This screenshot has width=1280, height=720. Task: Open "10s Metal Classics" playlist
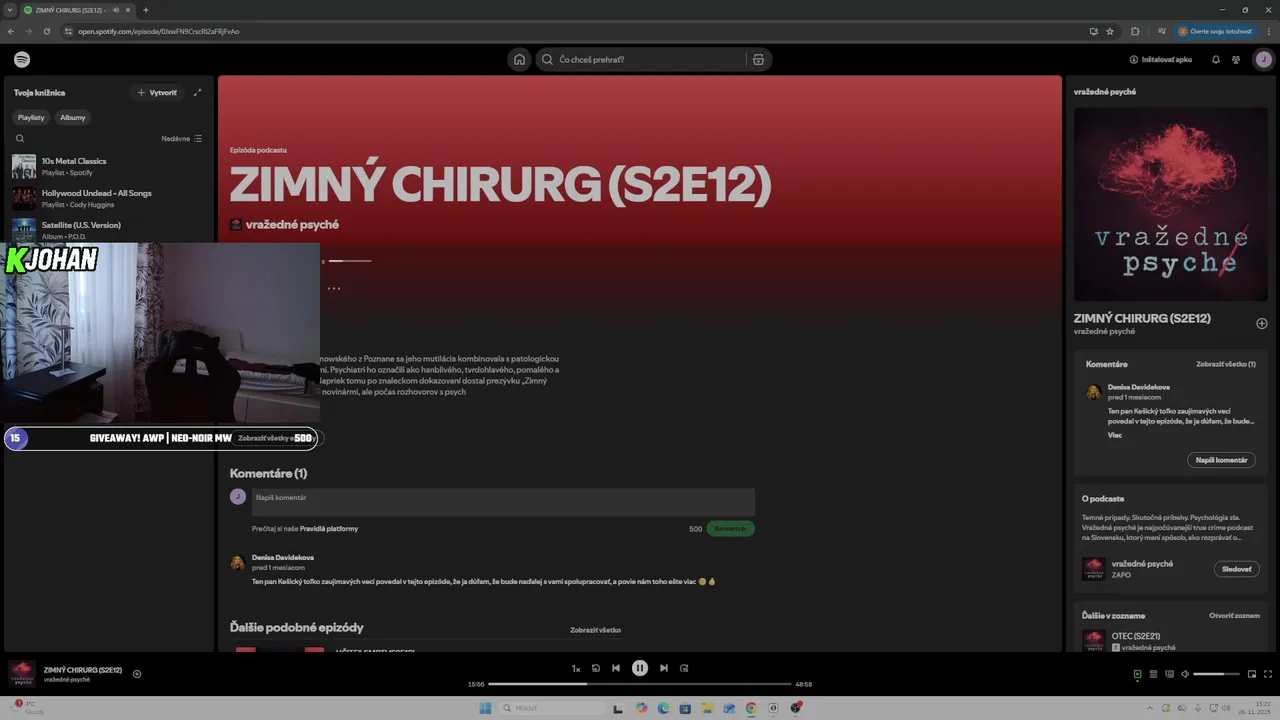(x=108, y=166)
